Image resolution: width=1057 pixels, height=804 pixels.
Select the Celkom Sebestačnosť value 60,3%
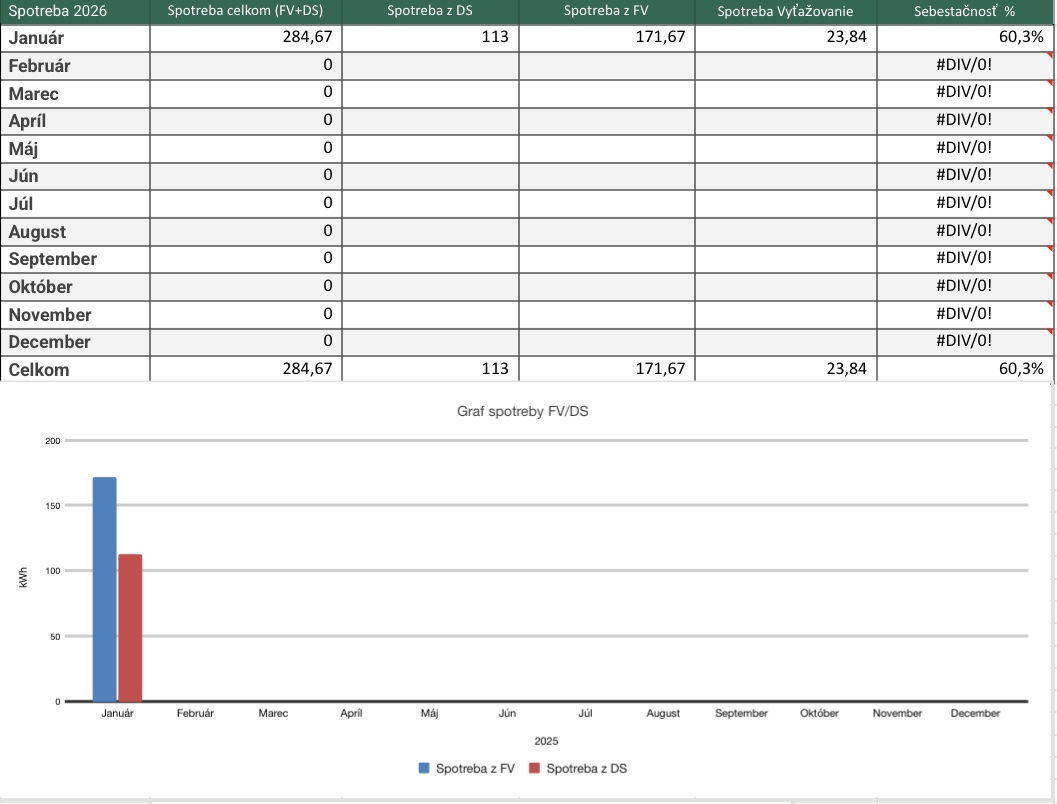[964, 369]
